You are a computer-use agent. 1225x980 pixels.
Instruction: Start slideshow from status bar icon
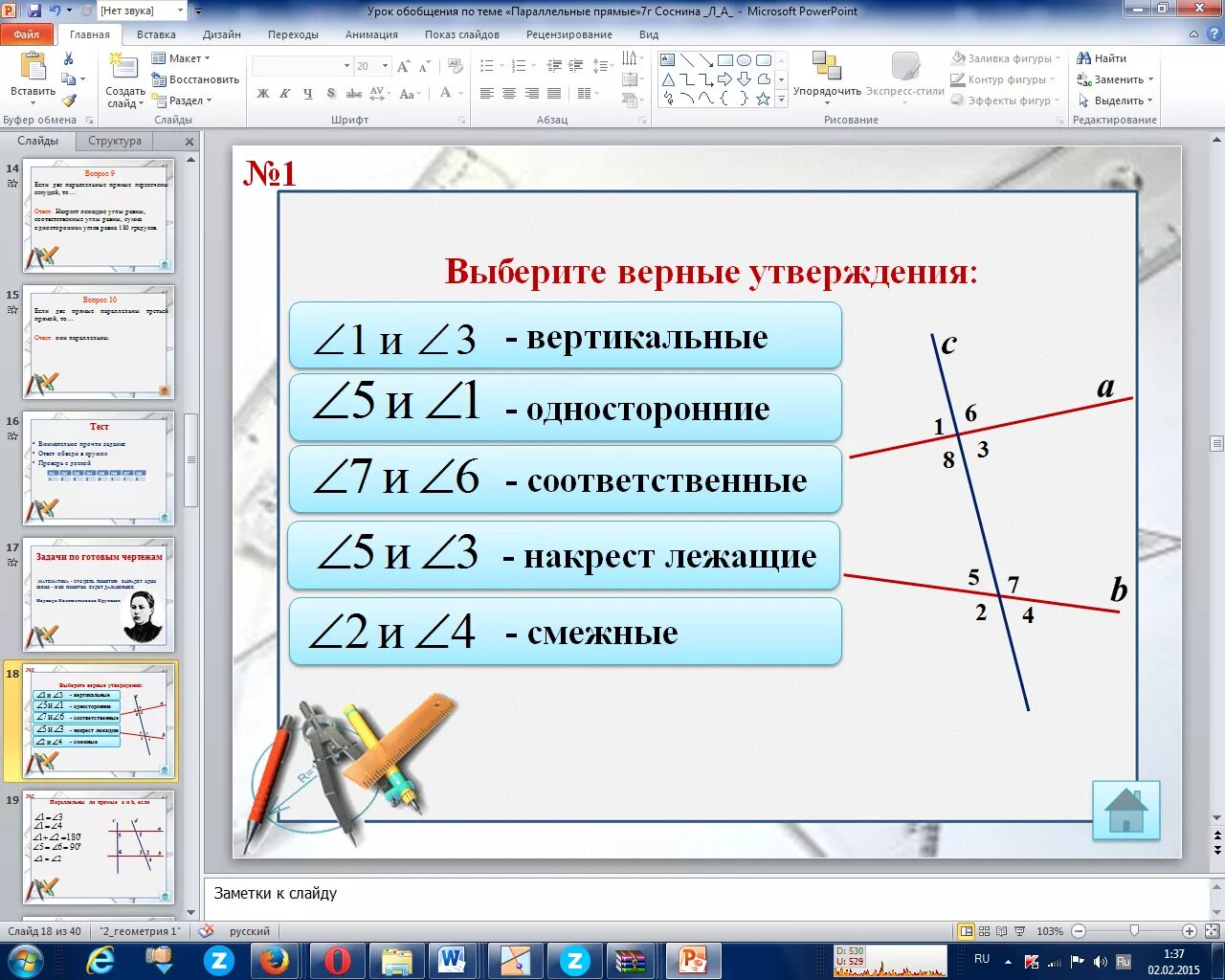pos(1020,931)
